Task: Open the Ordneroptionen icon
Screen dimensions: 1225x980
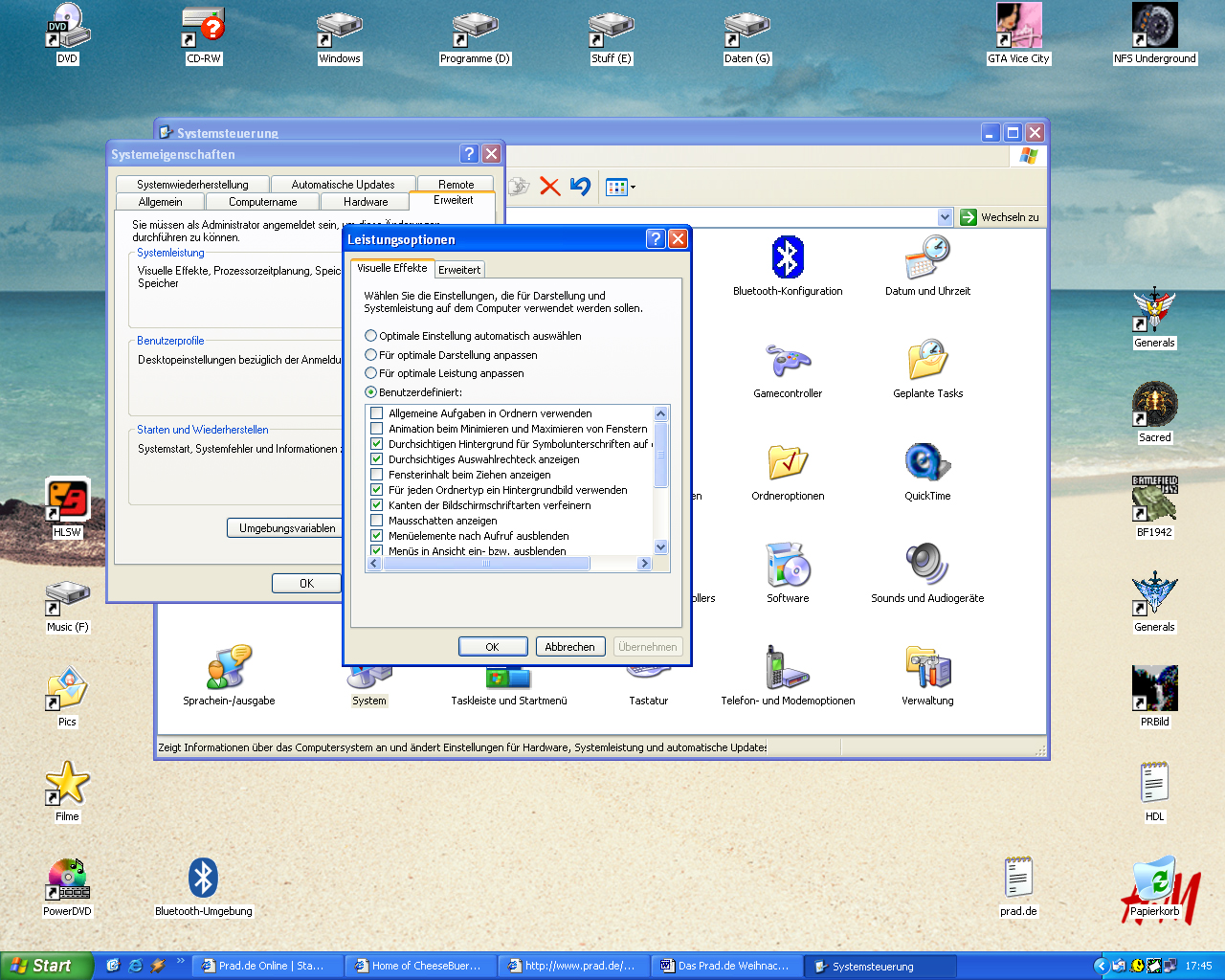Action: (x=787, y=463)
